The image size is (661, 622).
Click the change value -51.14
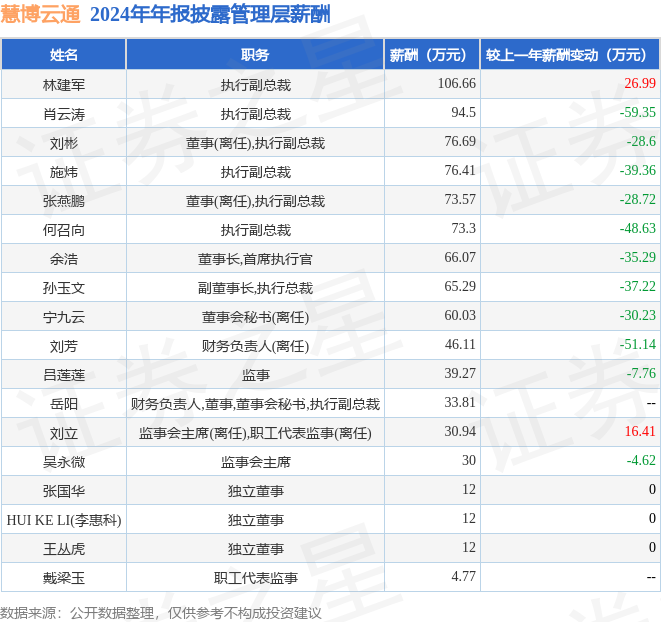tap(638, 344)
